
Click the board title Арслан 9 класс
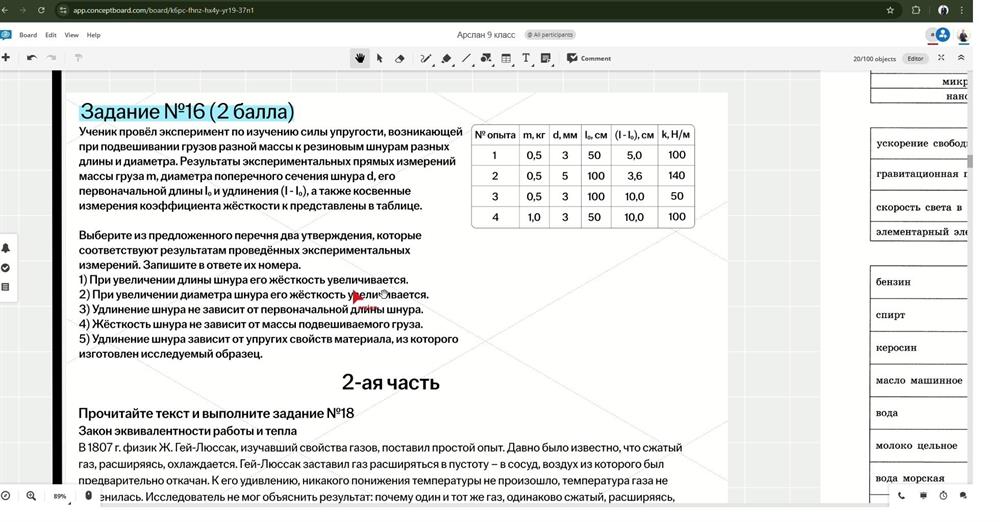click(485, 34)
